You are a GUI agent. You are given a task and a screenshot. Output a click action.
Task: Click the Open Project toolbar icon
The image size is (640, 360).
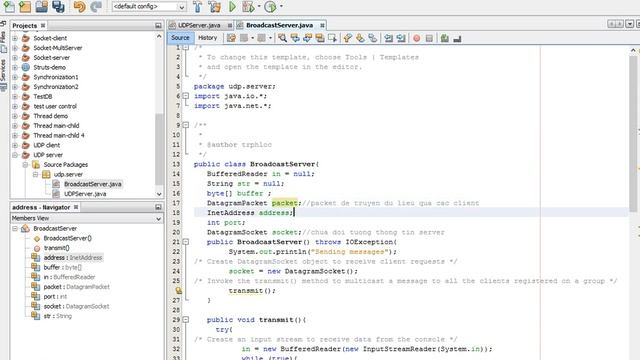coord(42,6)
